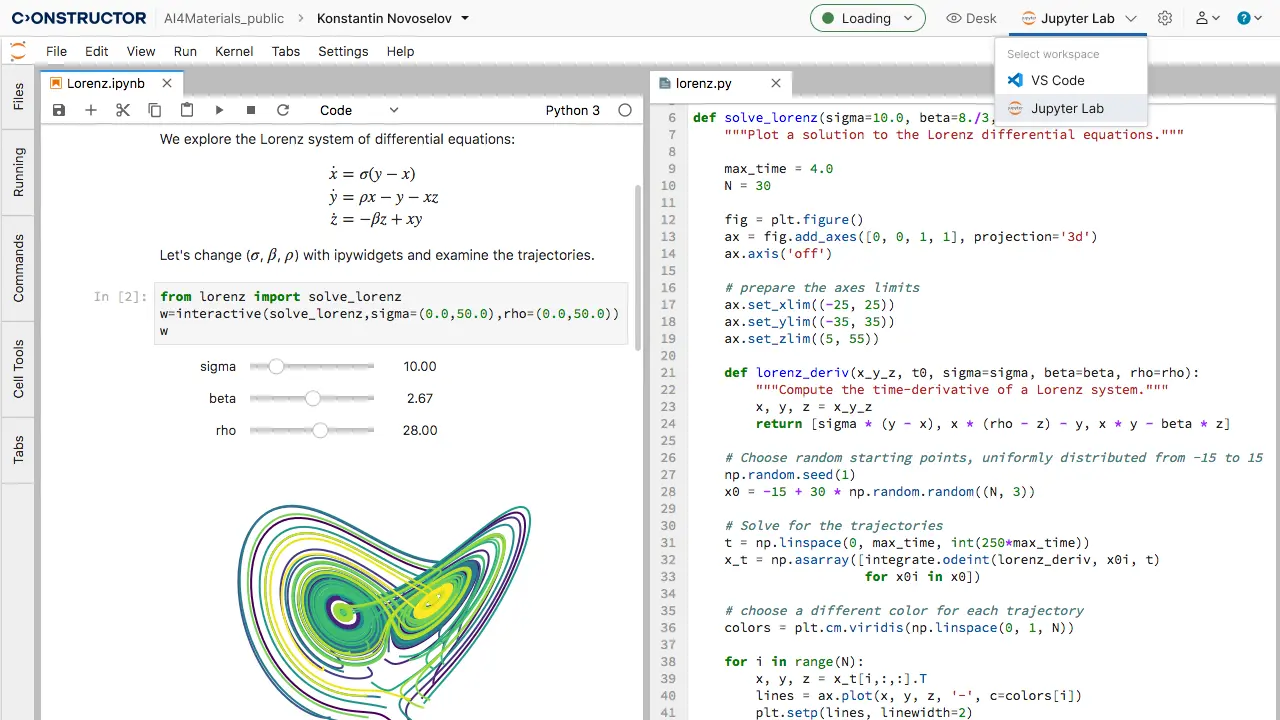Open the Code cell type dropdown
Screen dimensions: 1280x720
point(359,111)
